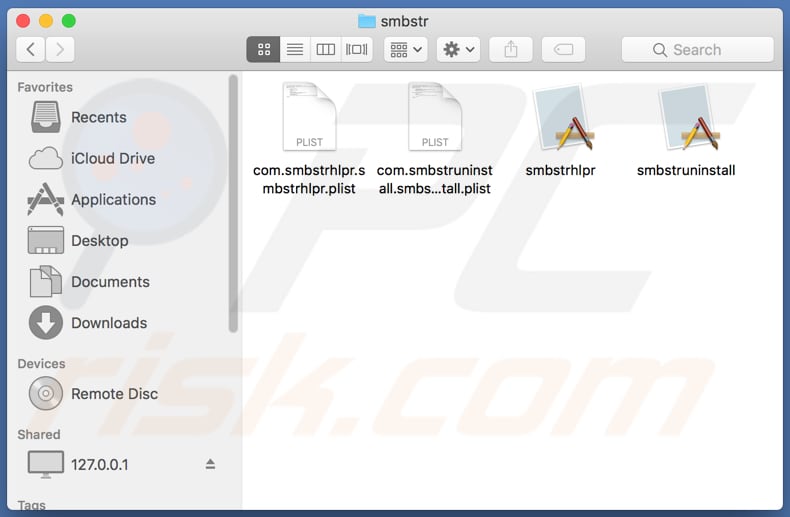Switch to icon view mode

point(263,49)
